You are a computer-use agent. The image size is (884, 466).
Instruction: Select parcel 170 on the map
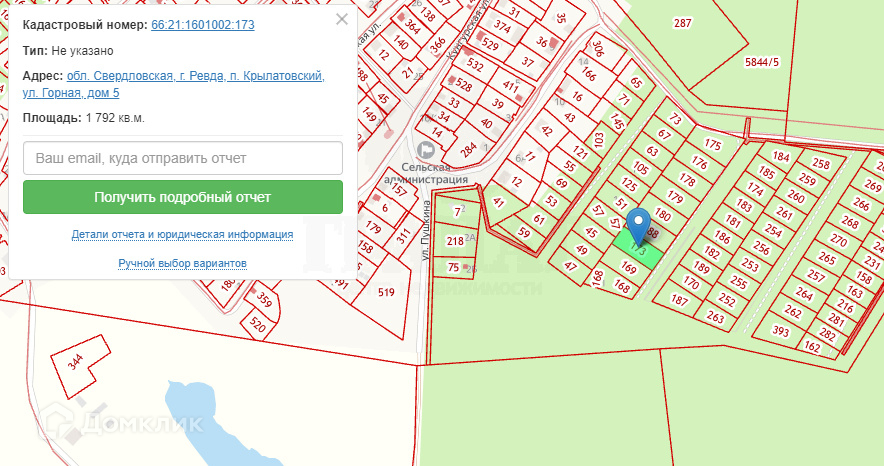[x=691, y=282]
